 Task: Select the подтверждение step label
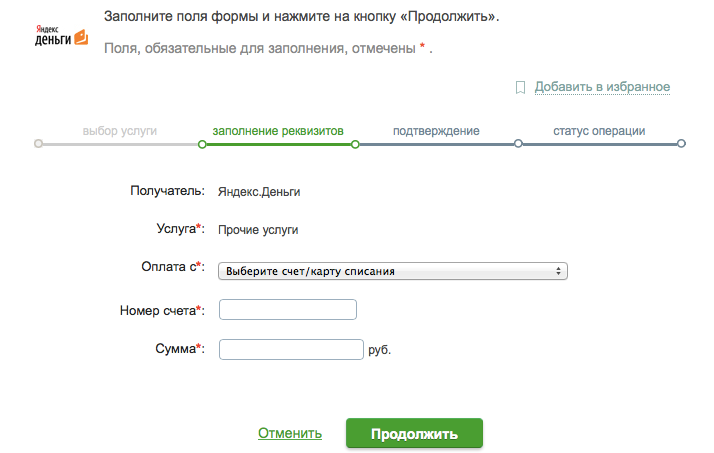(436, 131)
